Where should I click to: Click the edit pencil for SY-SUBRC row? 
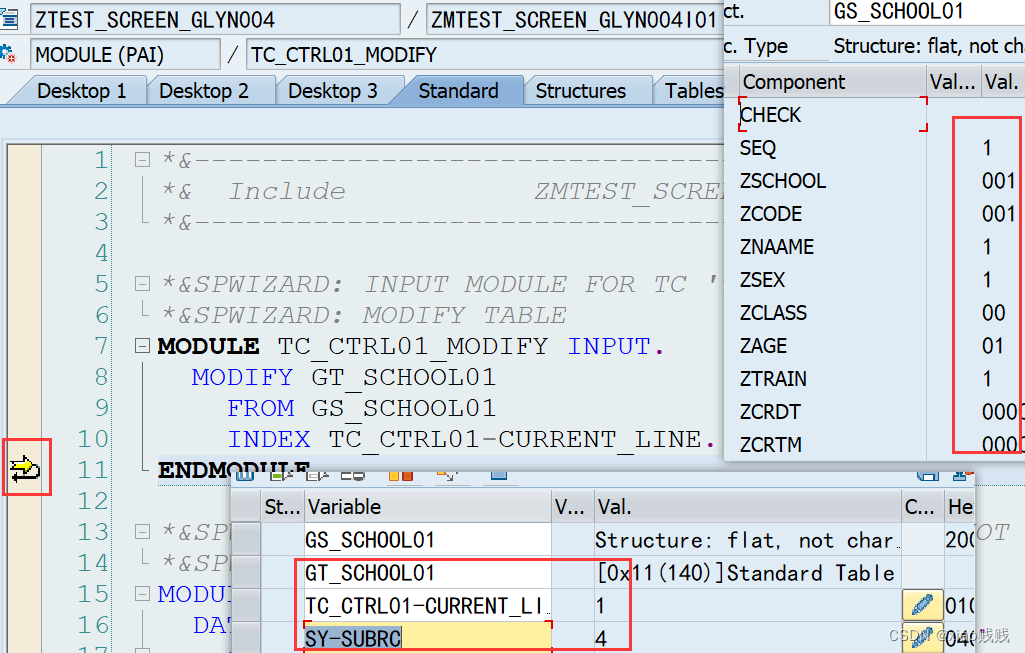922,639
